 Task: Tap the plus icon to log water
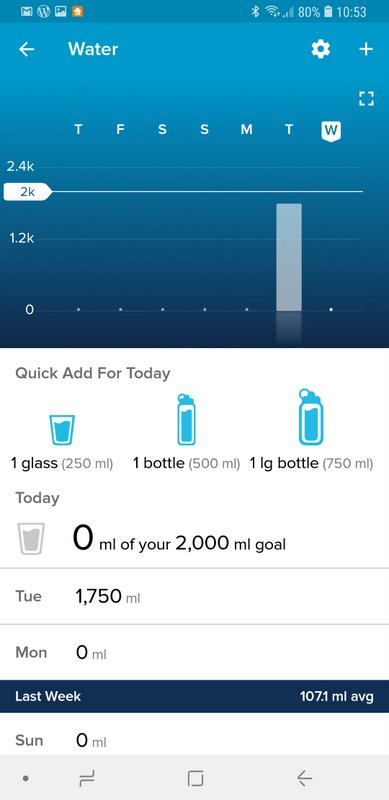tap(366, 49)
